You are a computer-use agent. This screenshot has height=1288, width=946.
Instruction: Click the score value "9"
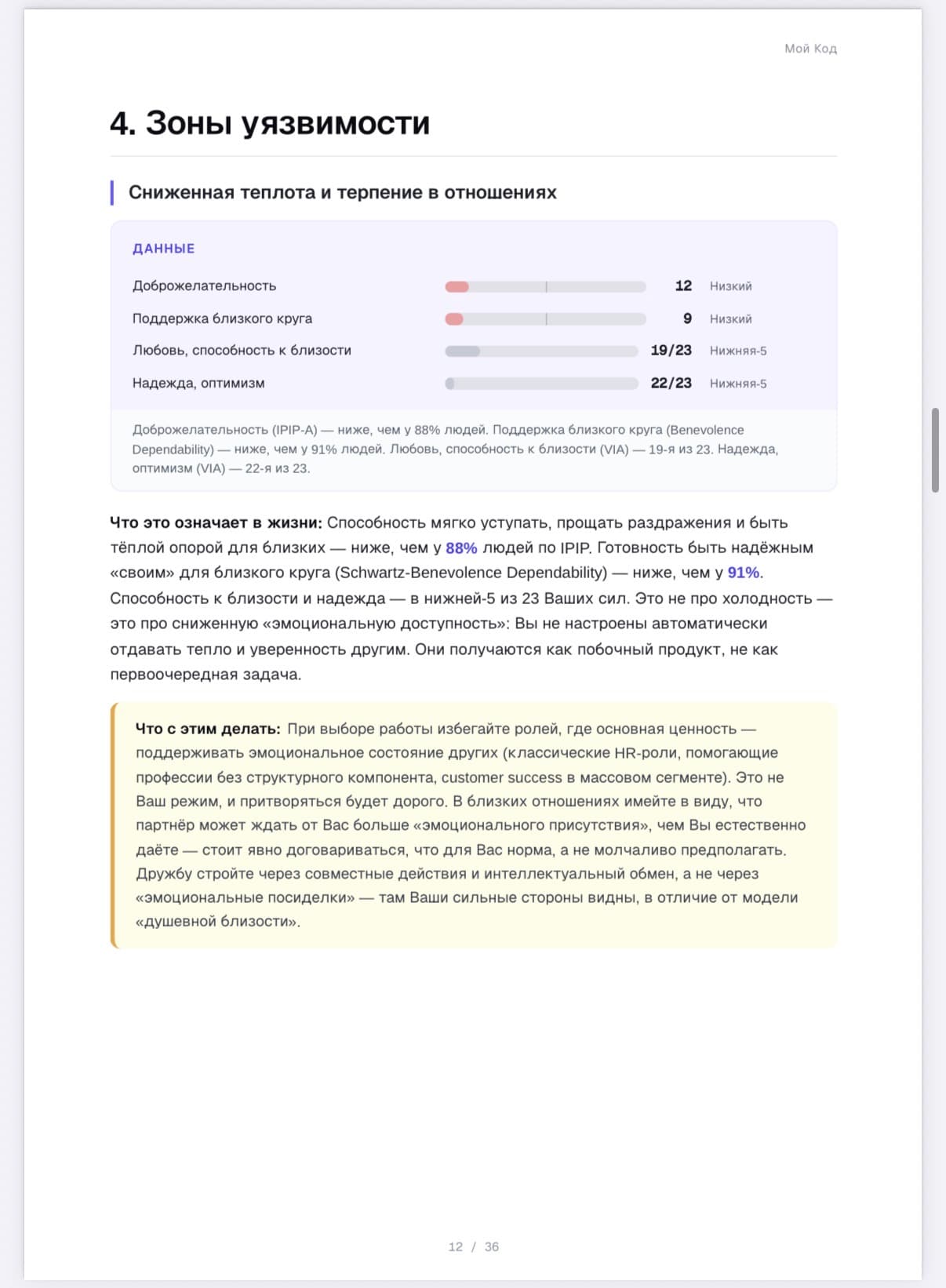(687, 319)
